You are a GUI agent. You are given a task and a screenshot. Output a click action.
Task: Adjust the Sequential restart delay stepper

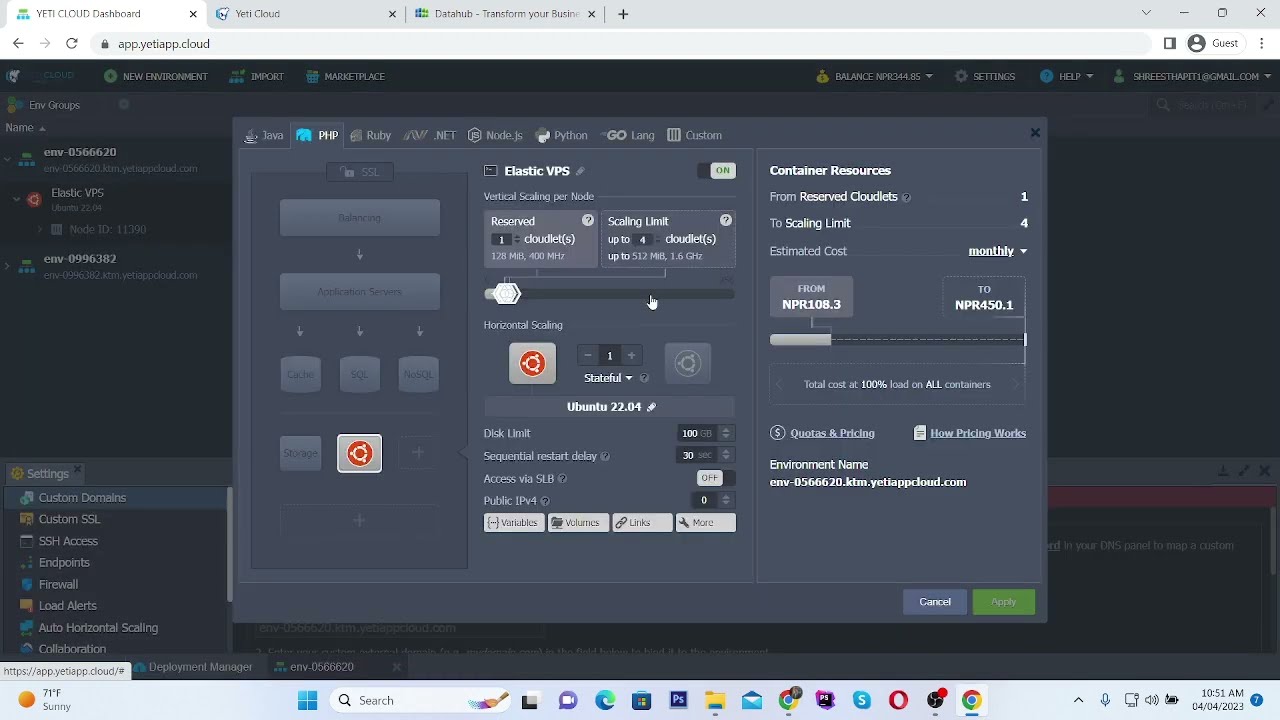coord(726,456)
